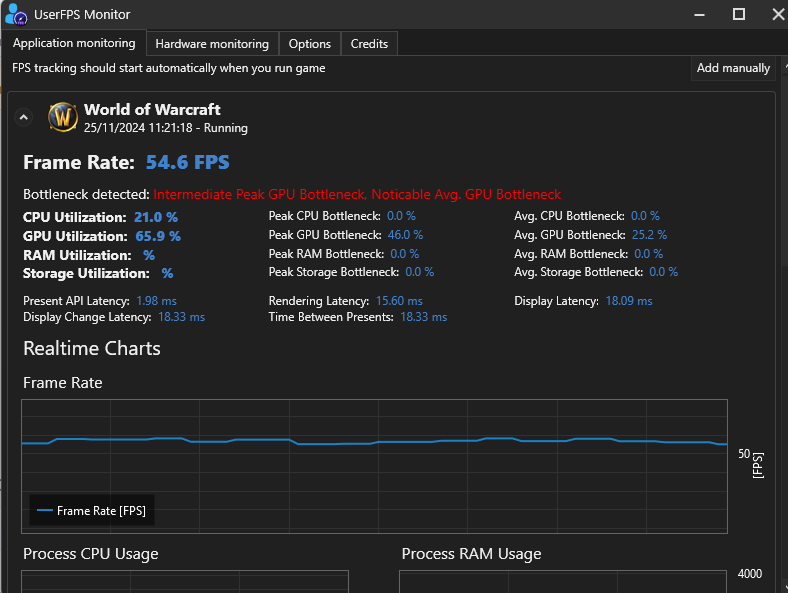Click Avg. GPU Bottleneck 25.2 % value
The image size is (788, 593).
[x=649, y=235]
